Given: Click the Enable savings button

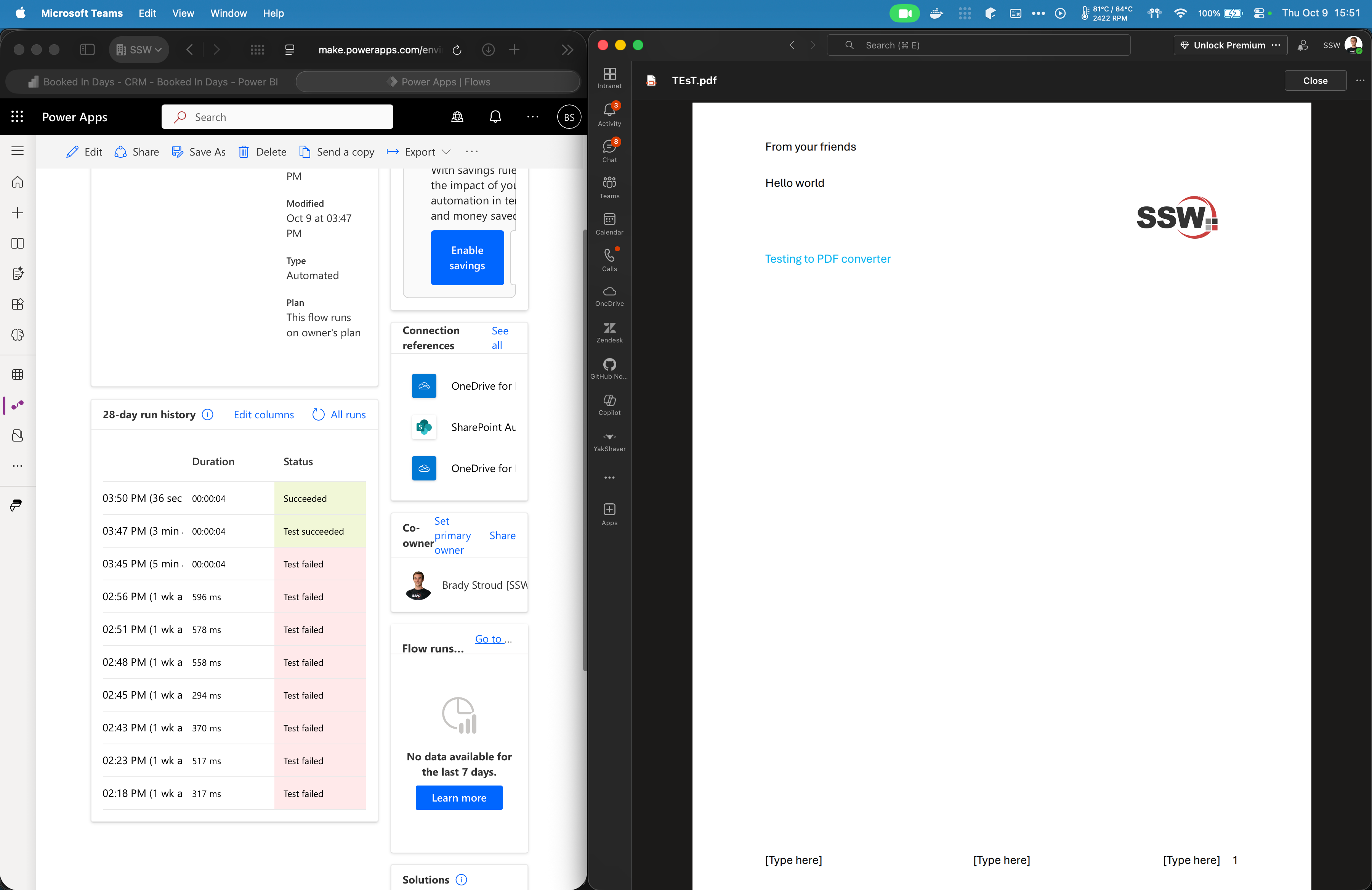Looking at the screenshot, I should [467, 258].
